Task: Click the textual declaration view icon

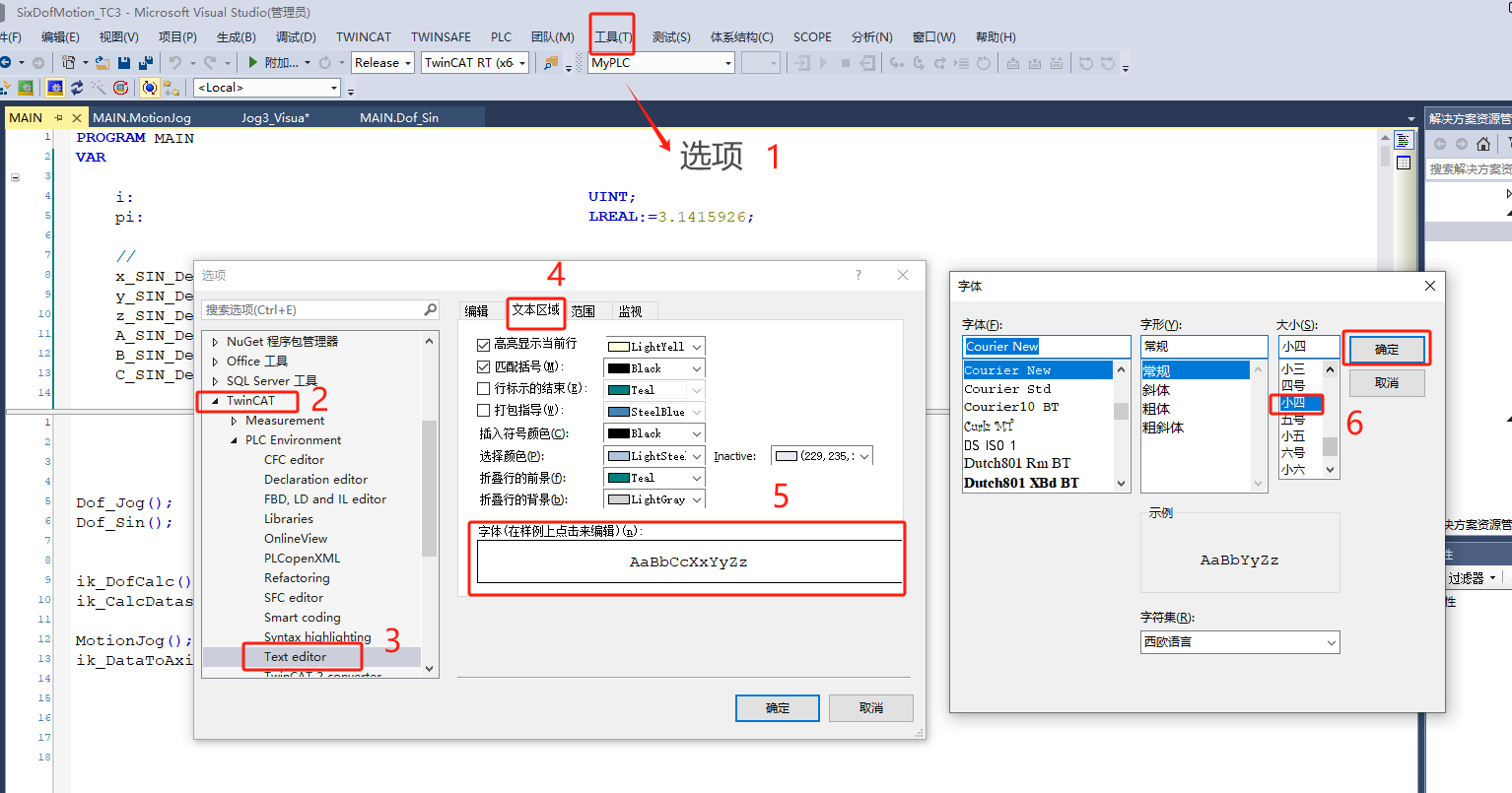Action: pos(1404,141)
